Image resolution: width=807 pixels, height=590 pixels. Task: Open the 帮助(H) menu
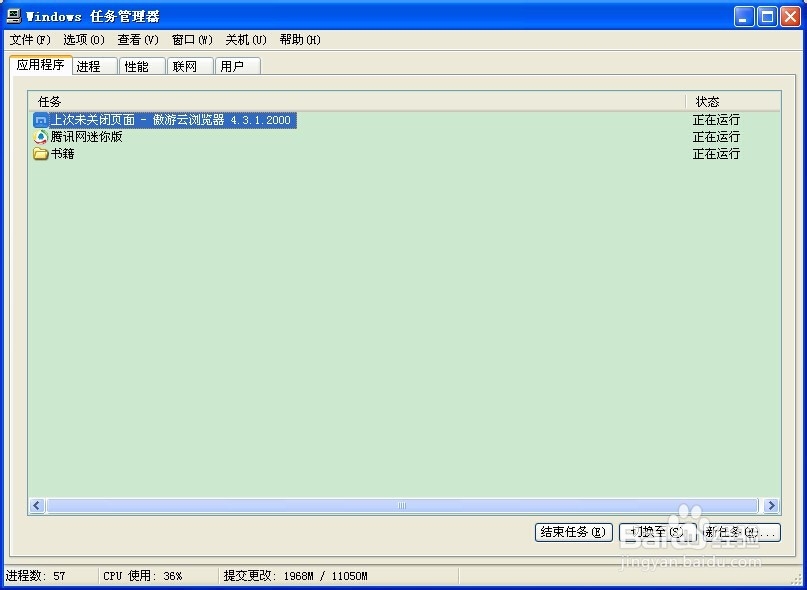coord(300,40)
